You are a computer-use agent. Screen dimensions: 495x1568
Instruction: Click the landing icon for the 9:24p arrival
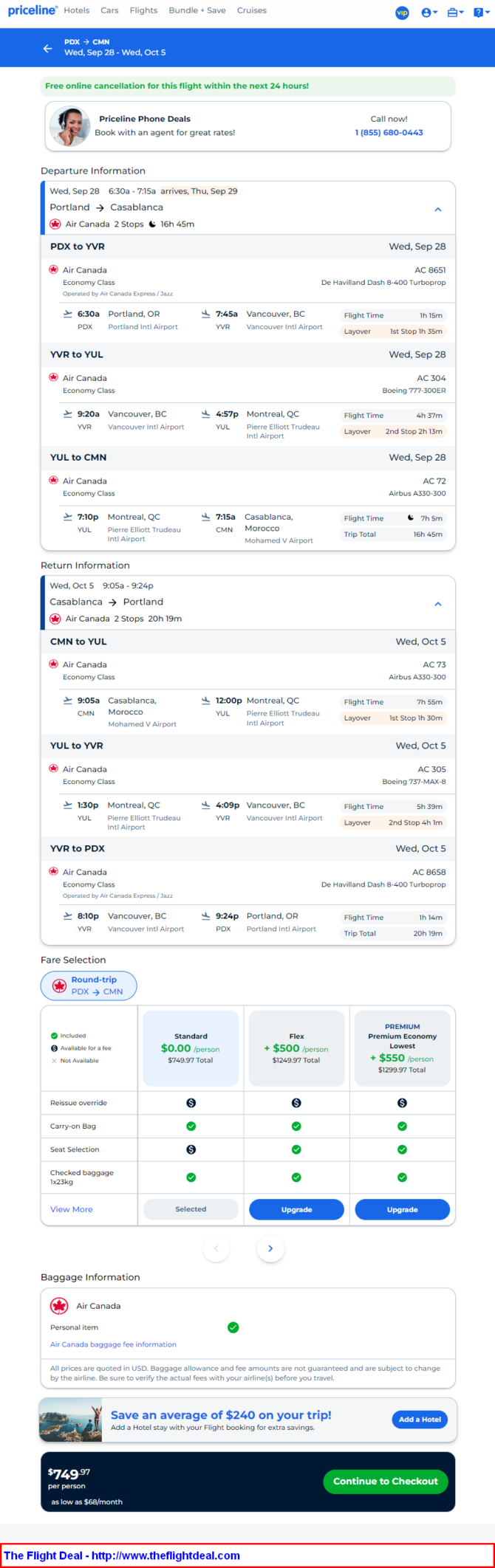pyautogui.click(x=206, y=916)
